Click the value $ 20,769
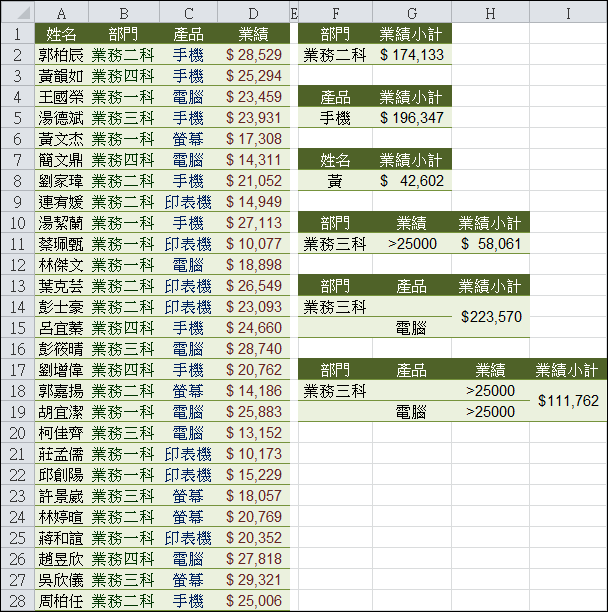Image resolution: width=608 pixels, height=612 pixels. 254,517
